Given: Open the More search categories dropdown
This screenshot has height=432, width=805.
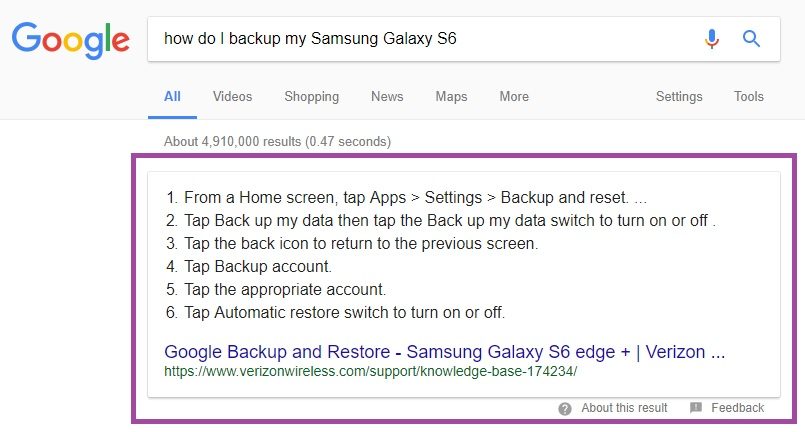Looking at the screenshot, I should (x=514, y=97).
